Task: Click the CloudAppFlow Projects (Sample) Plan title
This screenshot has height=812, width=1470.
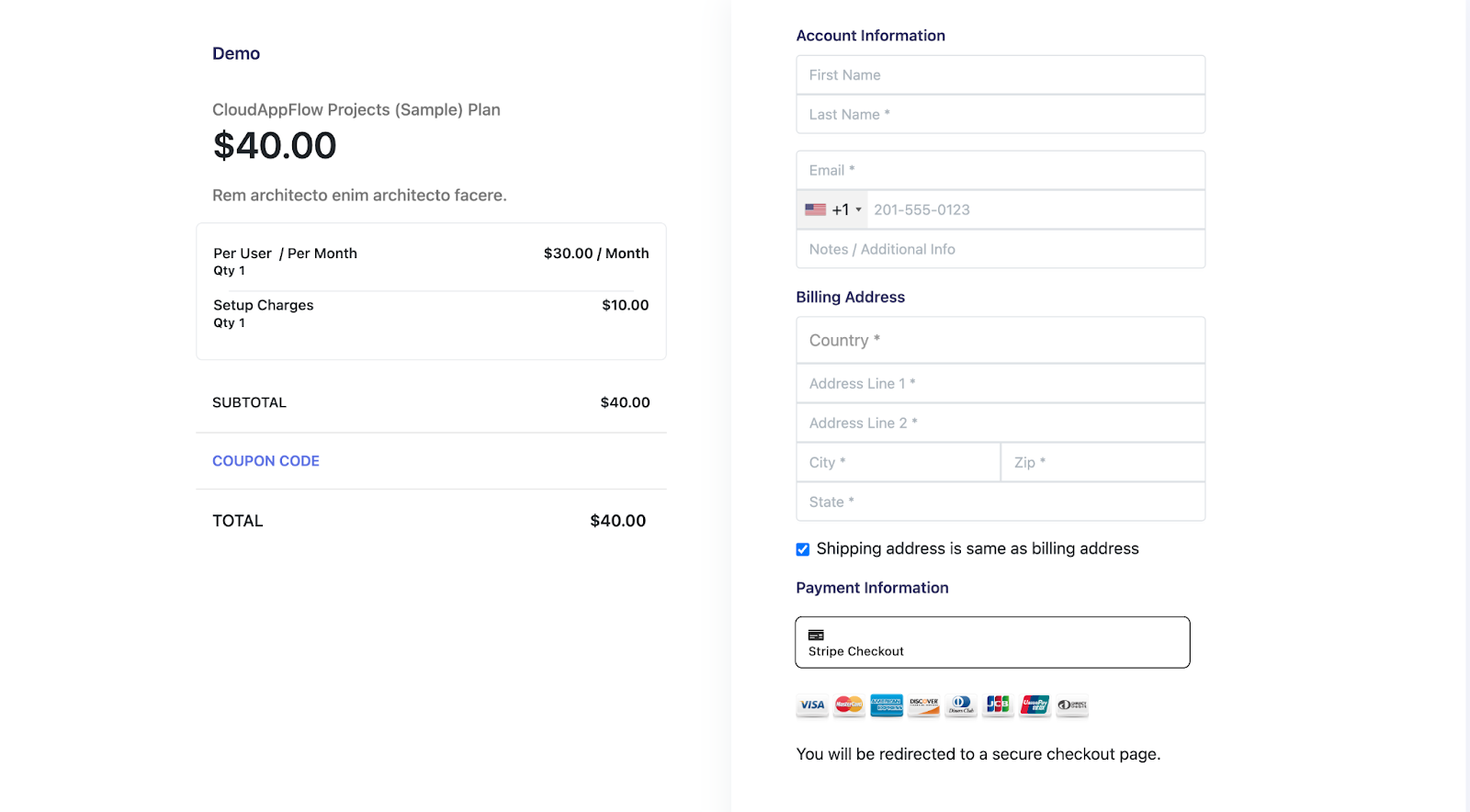Action: coord(356,110)
